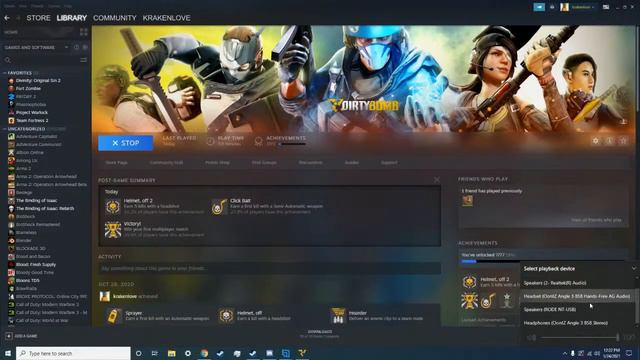Choose Headset Hands-Free AG Audio device
This screenshot has width=640, height=360.
(x=578, y=296)
